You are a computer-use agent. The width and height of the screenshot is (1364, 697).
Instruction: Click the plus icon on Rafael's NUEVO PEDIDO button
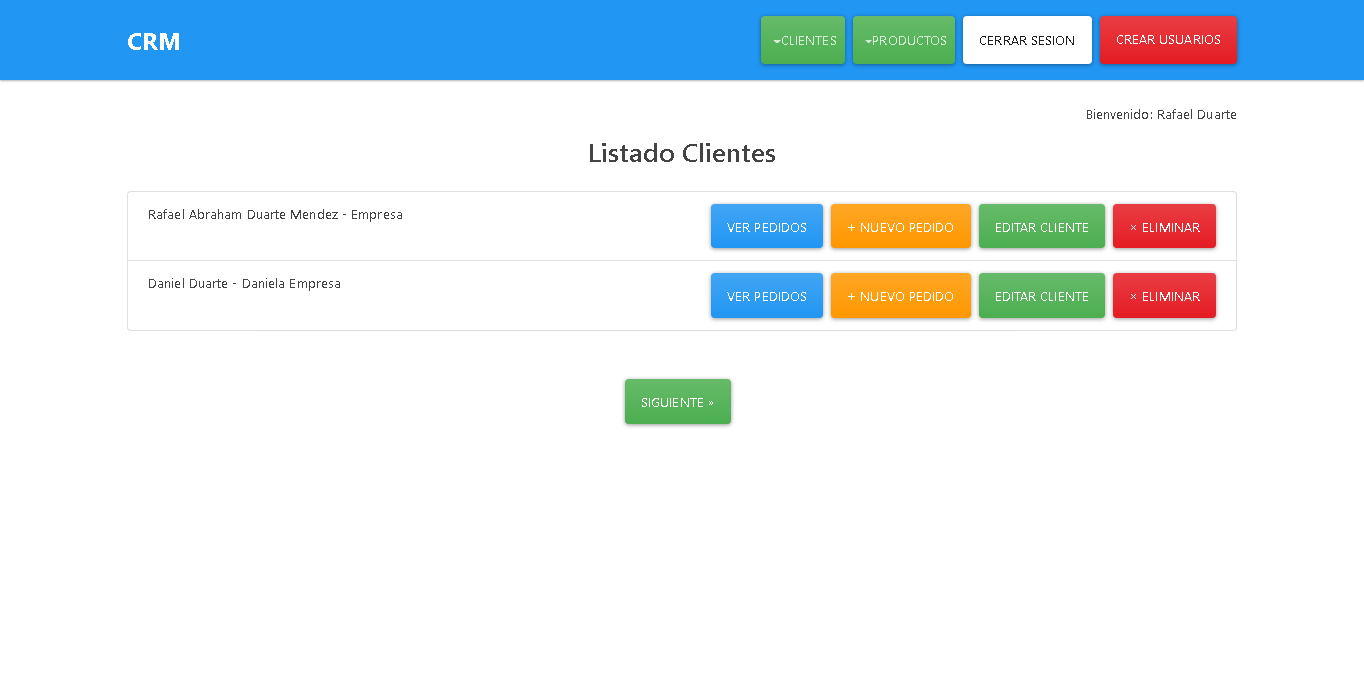849,226
